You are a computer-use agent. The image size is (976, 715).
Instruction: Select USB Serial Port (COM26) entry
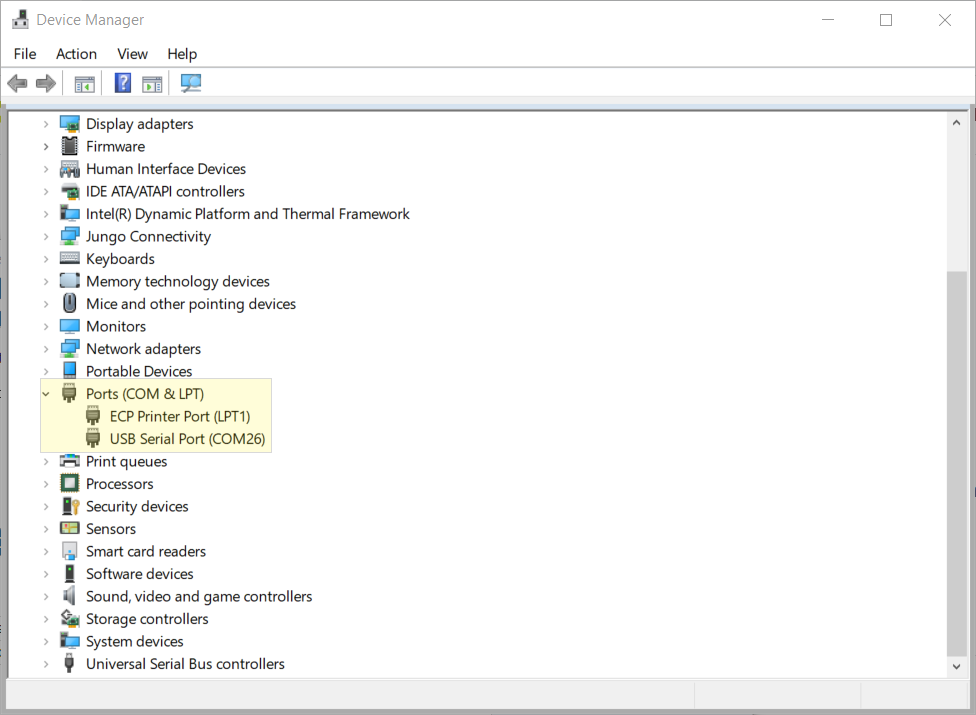(x=187, y=439)
